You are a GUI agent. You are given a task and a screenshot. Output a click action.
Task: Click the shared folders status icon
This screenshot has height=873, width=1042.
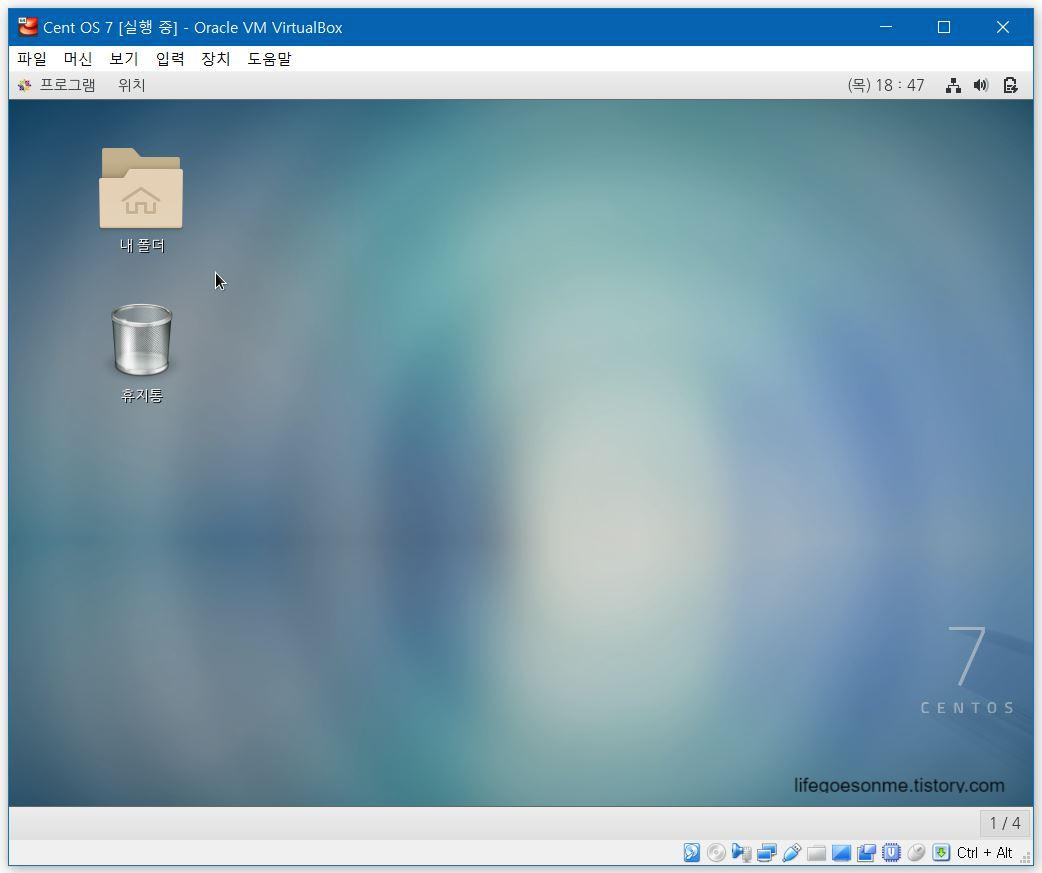click(x=816, y=852)
